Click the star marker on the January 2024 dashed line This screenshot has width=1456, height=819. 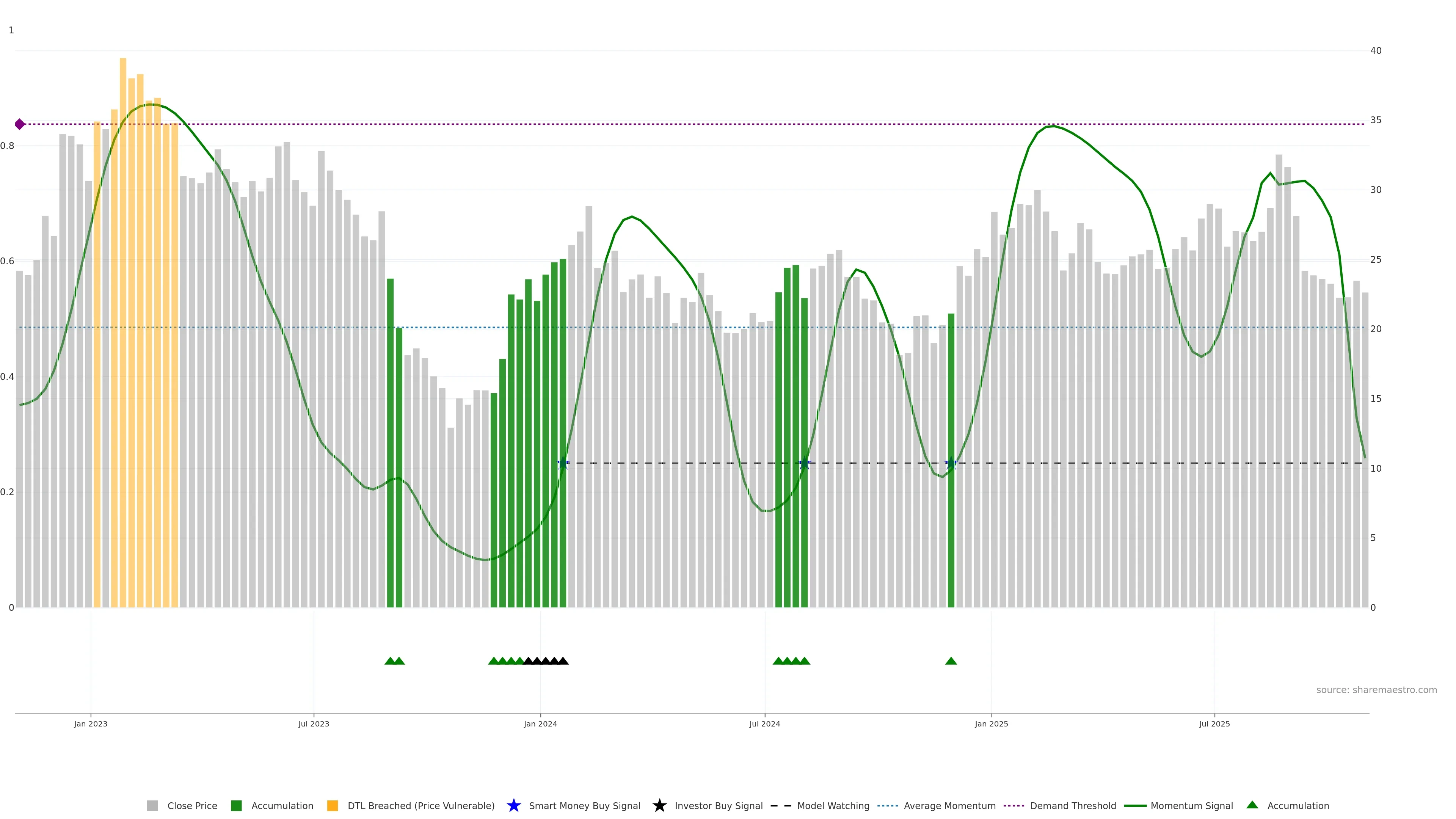(563, 463)
